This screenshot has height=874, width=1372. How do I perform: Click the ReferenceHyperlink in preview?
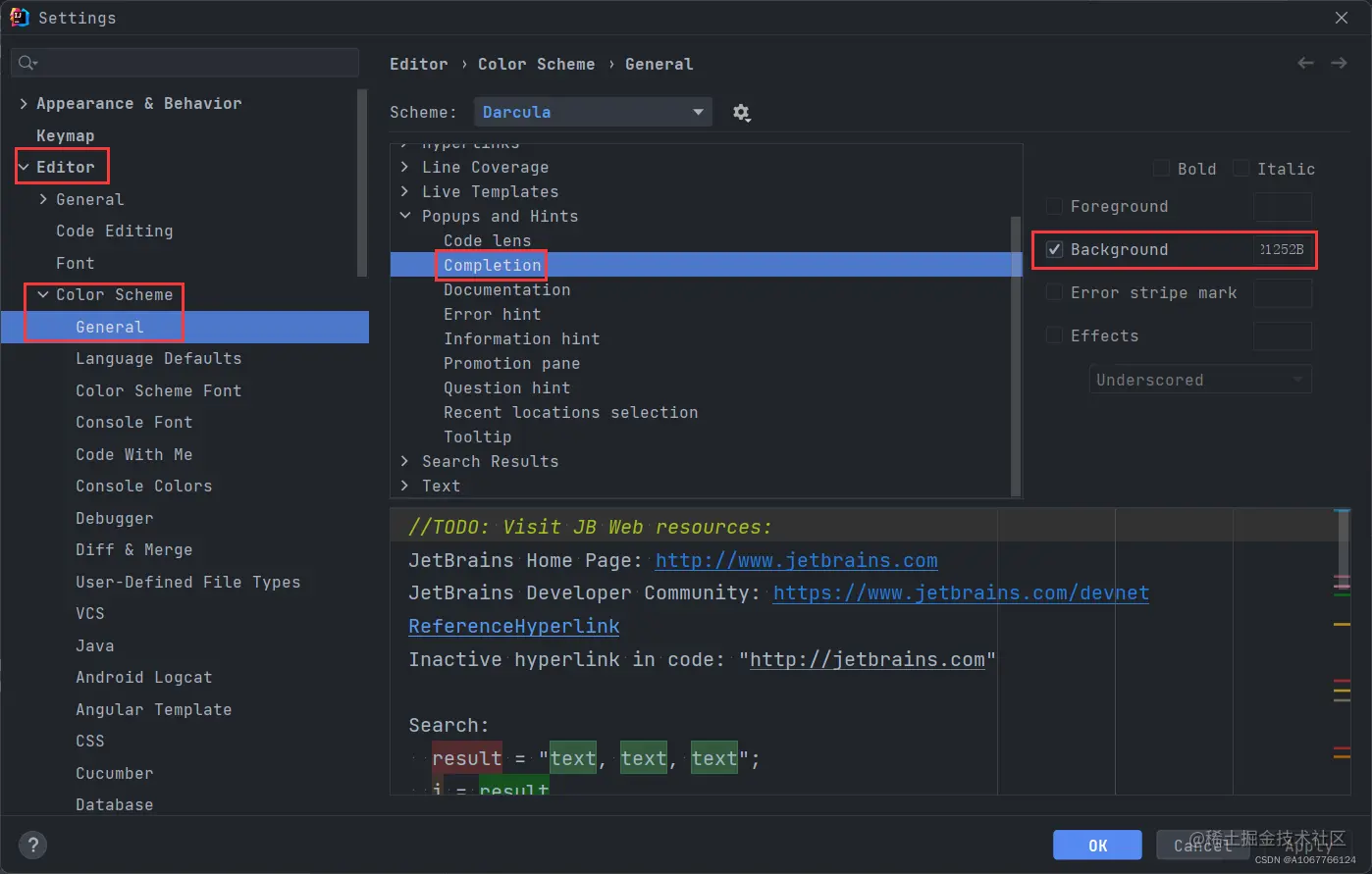[x=514, y=626]
